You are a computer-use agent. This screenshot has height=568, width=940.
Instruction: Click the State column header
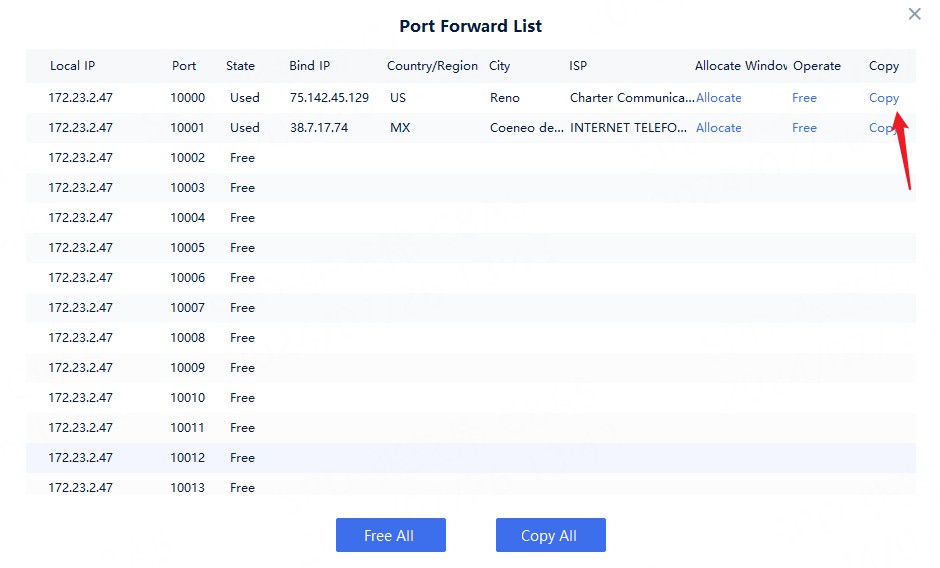point(240,66)
